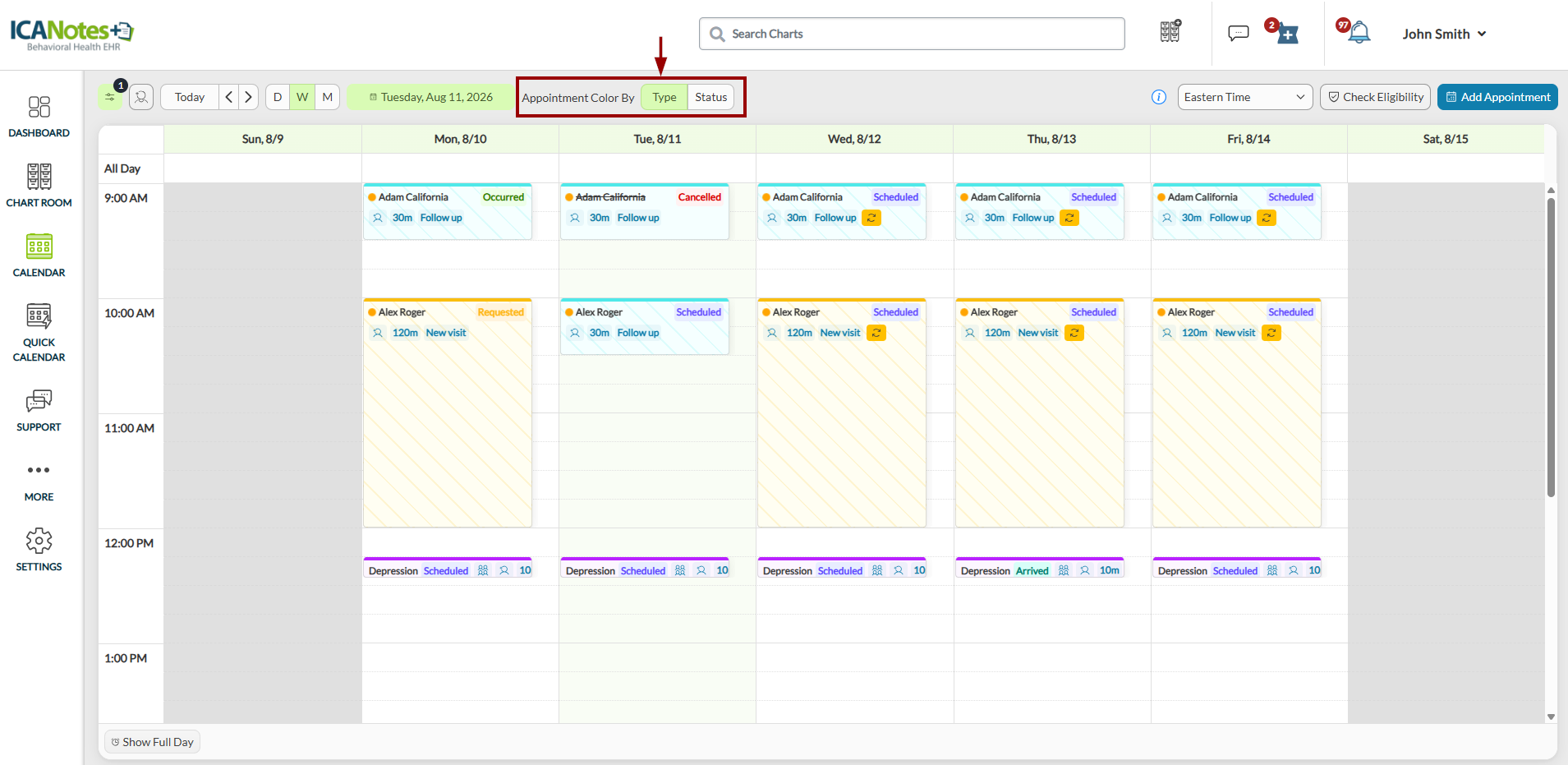The image size is (1568, 765).
Task: Click the Fri, 8/14 column header
Action: point(1248,139)
